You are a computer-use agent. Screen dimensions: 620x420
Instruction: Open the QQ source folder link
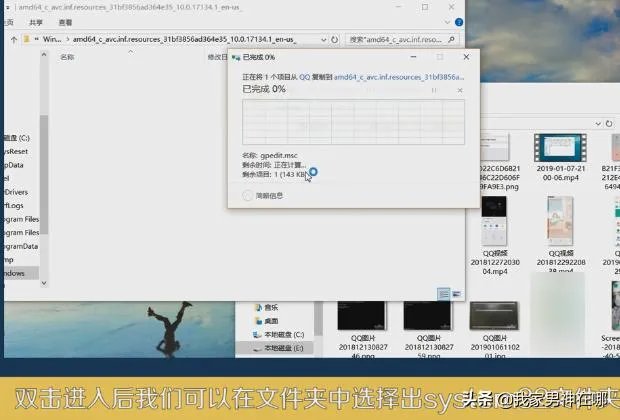coord(304,77)
